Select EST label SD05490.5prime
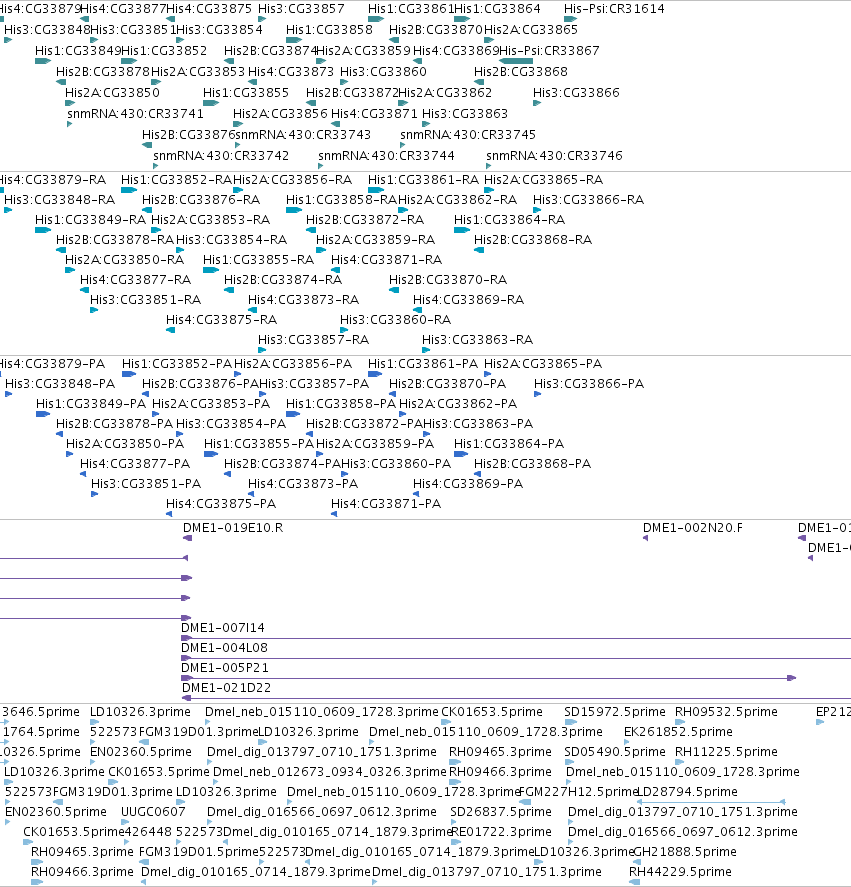851x887 pixels. pos(614,752)
